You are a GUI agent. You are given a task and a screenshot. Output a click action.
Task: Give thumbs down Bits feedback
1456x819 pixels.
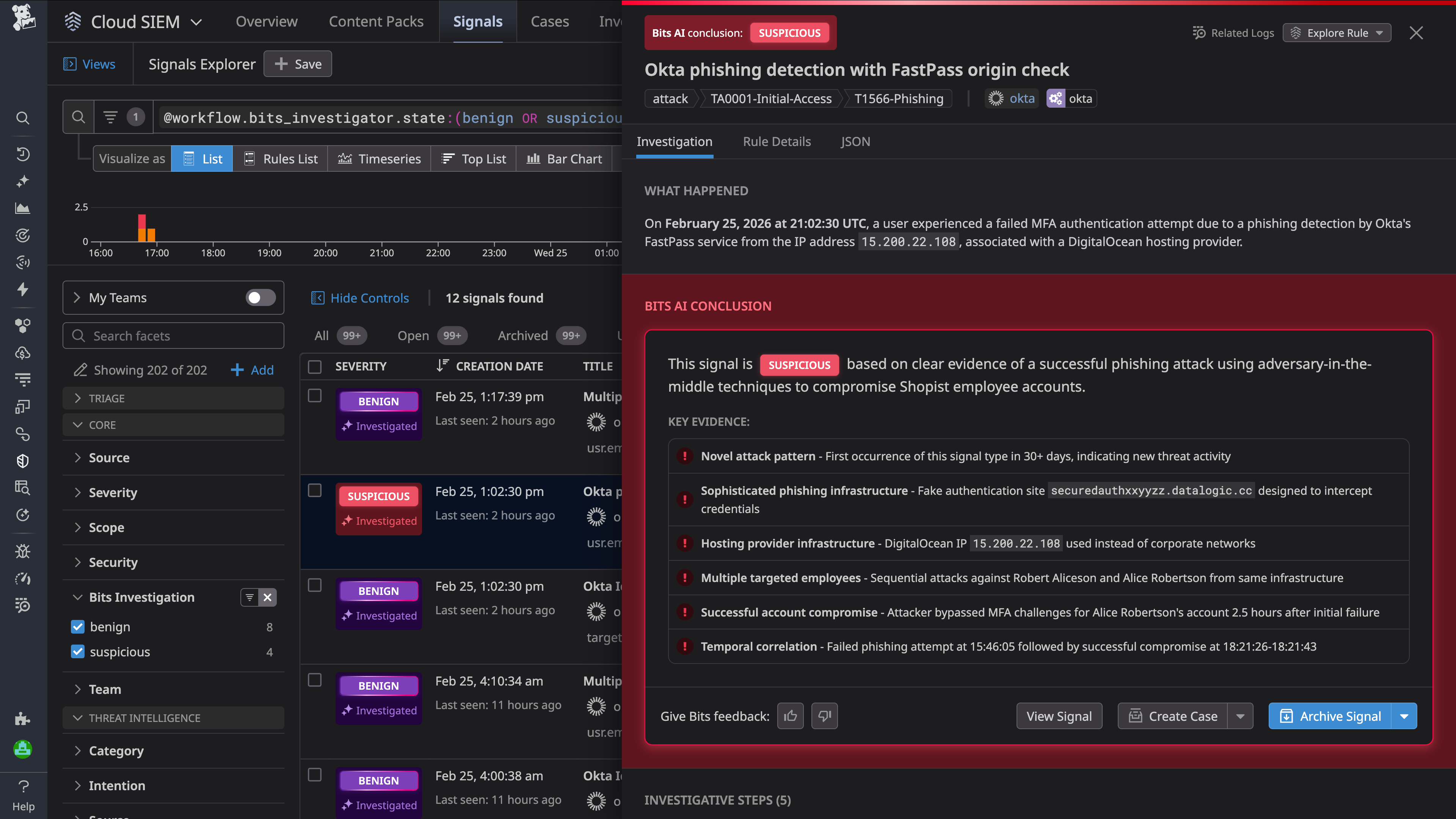(825, 715)
